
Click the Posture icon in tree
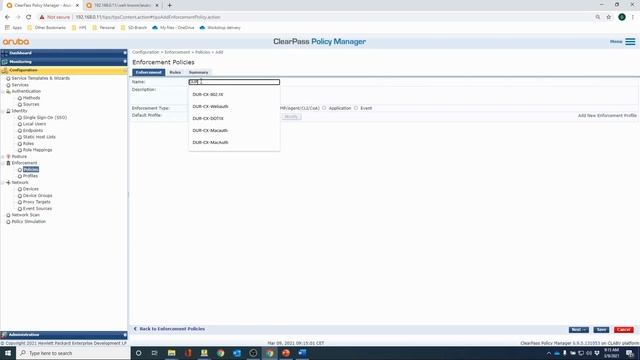(8, 156)
